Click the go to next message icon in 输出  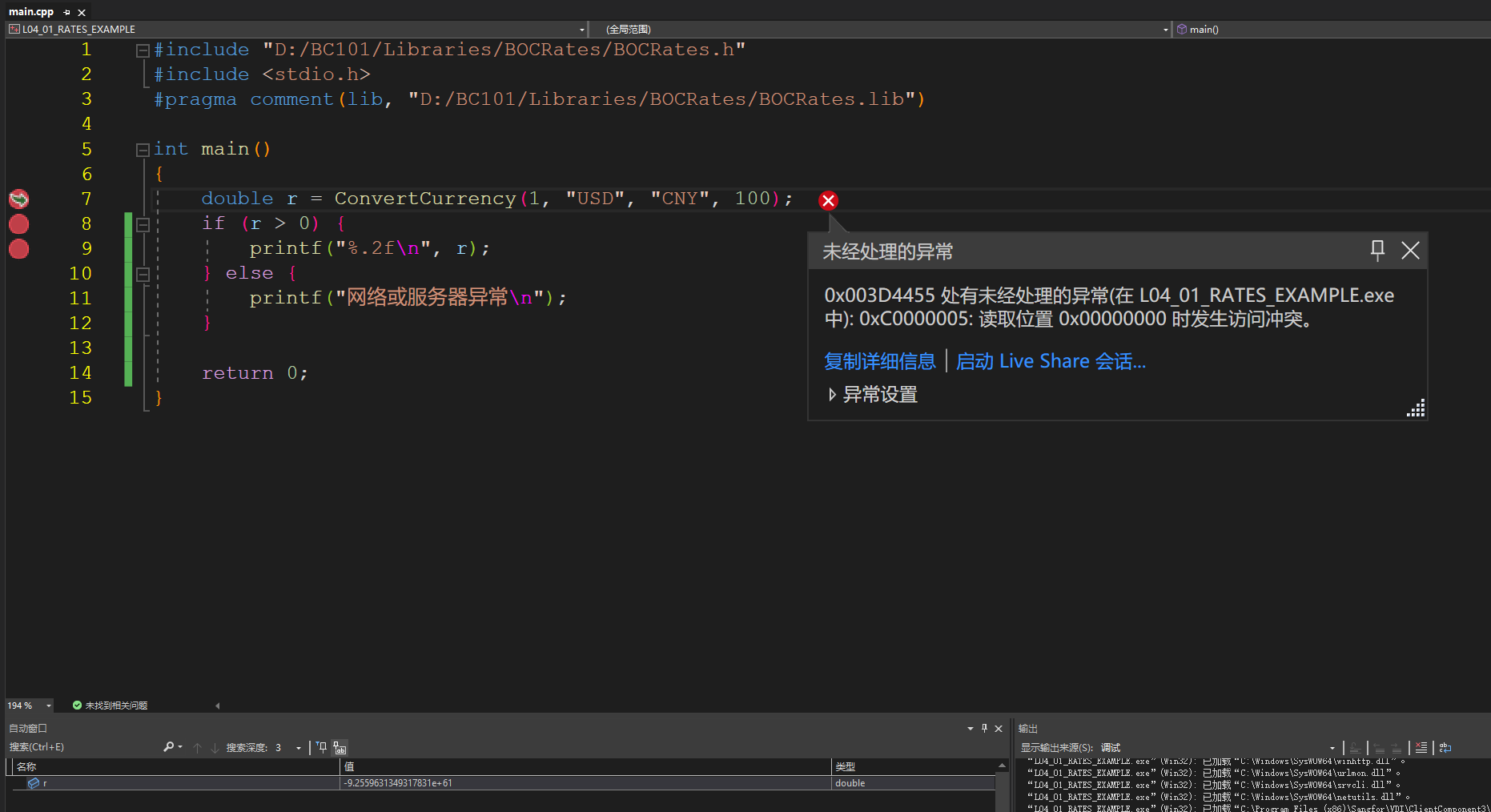1397,748
